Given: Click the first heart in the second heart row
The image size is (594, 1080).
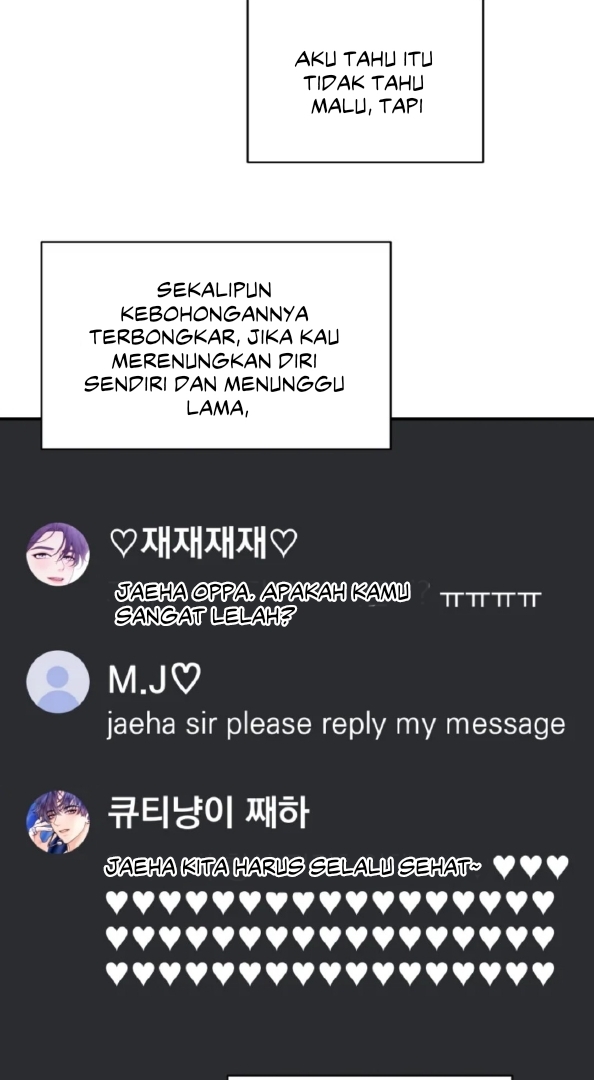Looking at the screenshot, I should [117, 902].
